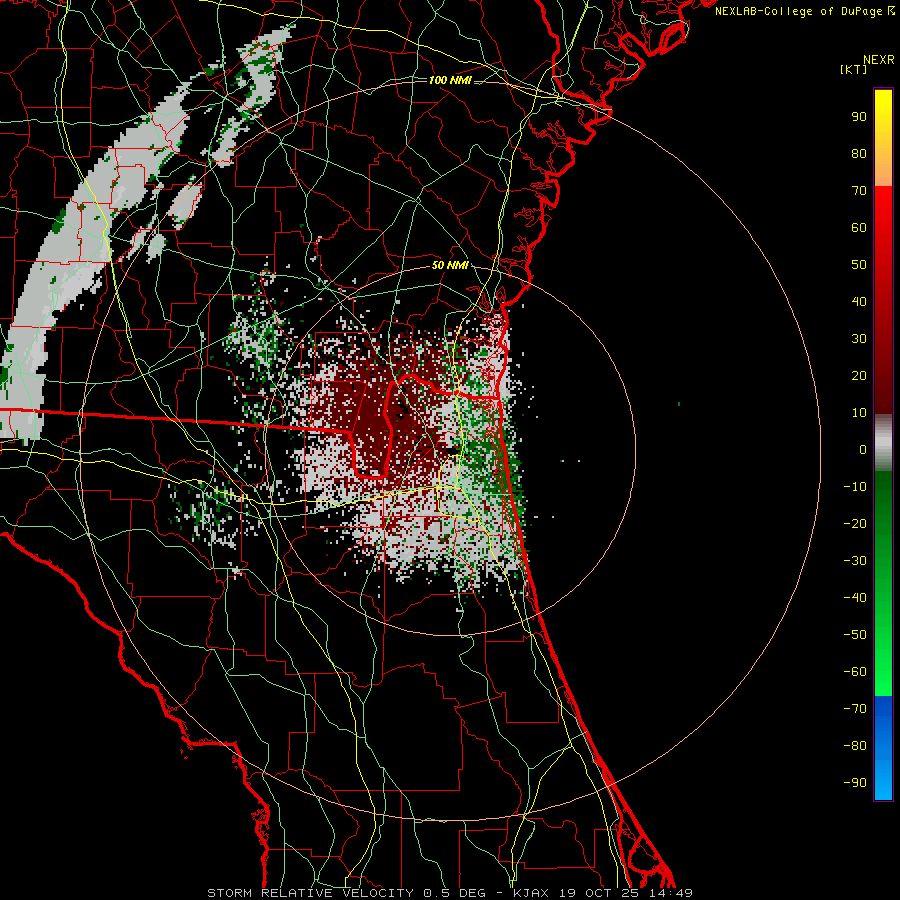Click the -40 value on velocity scale
Image resolution: width=900 pixels, height=900 pixels.
(855, 598)
